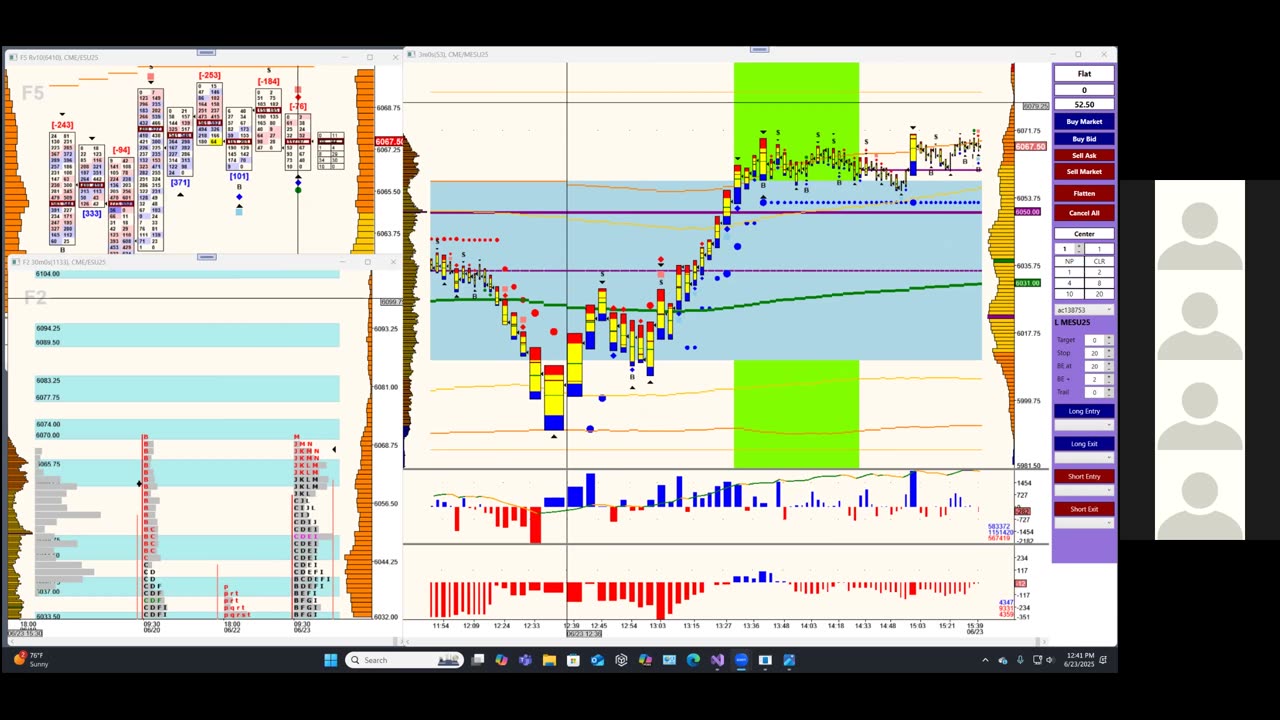Adjust the quantity stepper arrows
Image resolution: width=1280 pixels, height=720 pixels.
coord(1078,248)
